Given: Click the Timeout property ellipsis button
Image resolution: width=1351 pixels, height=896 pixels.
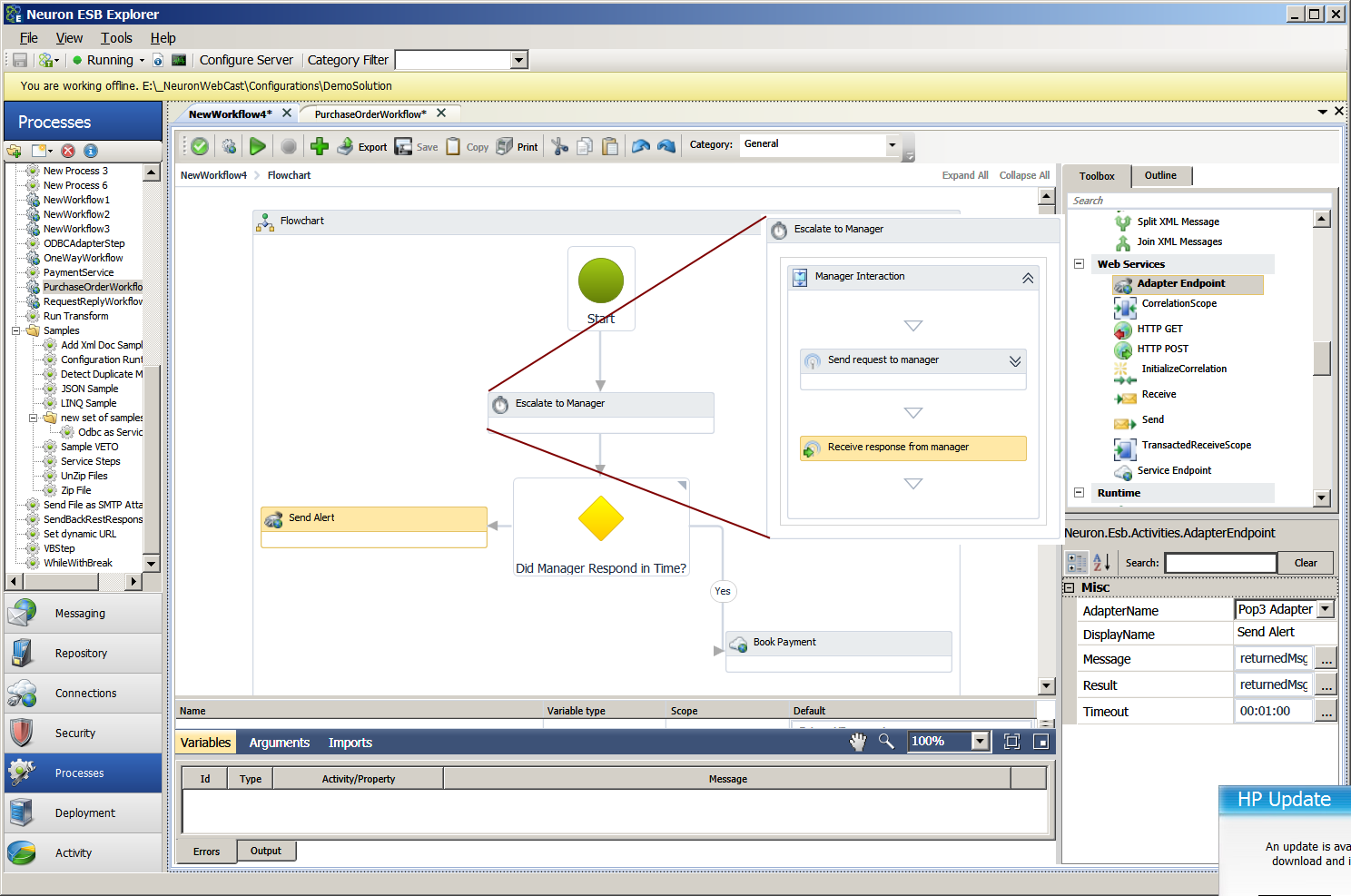Looking at the screenshot, I should (1326, 712).
